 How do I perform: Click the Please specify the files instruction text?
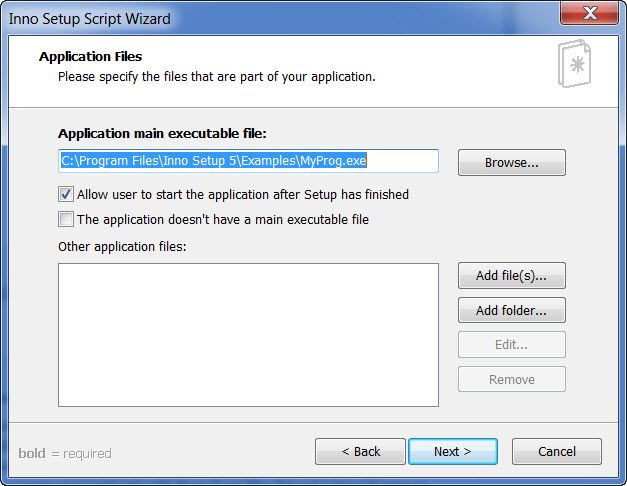(216, 76)
